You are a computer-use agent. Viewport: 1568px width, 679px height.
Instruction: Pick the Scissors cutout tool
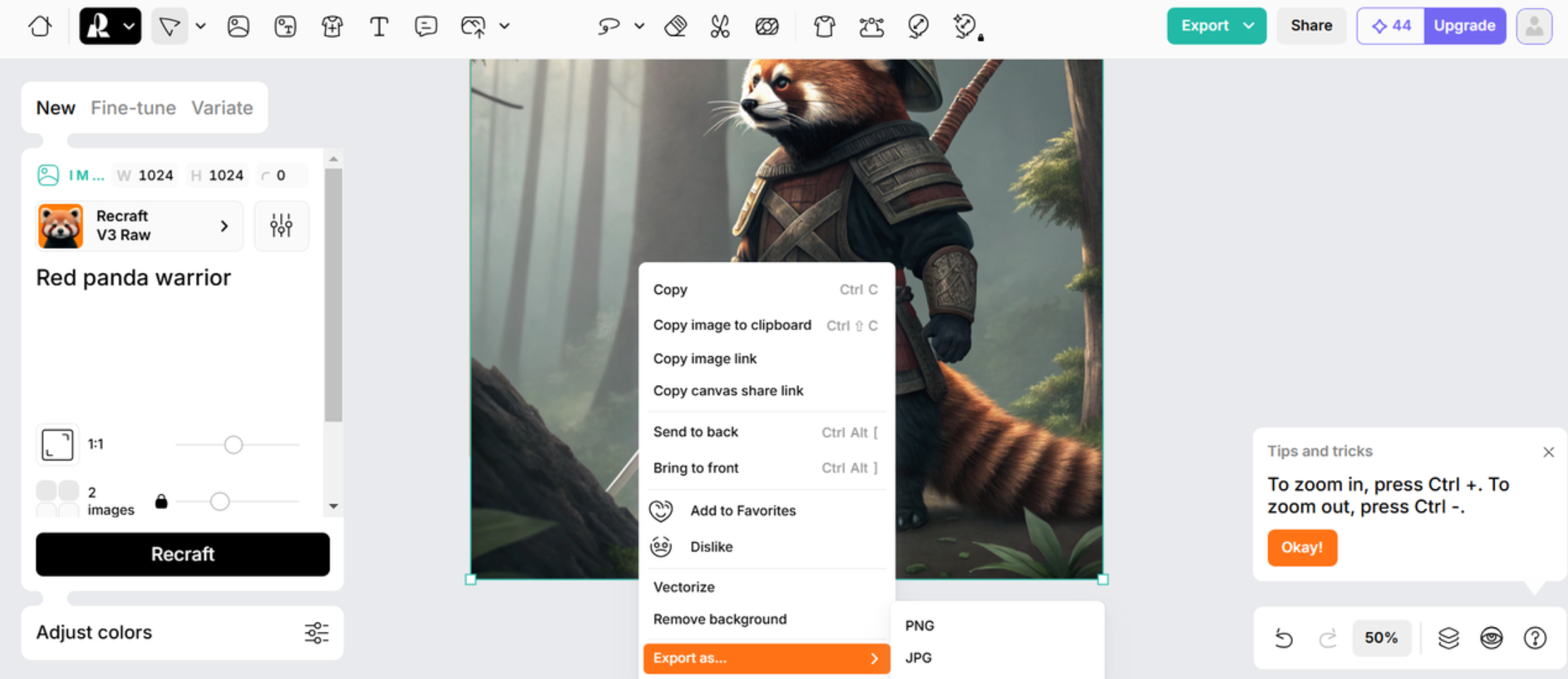click(x=720, y=26)
